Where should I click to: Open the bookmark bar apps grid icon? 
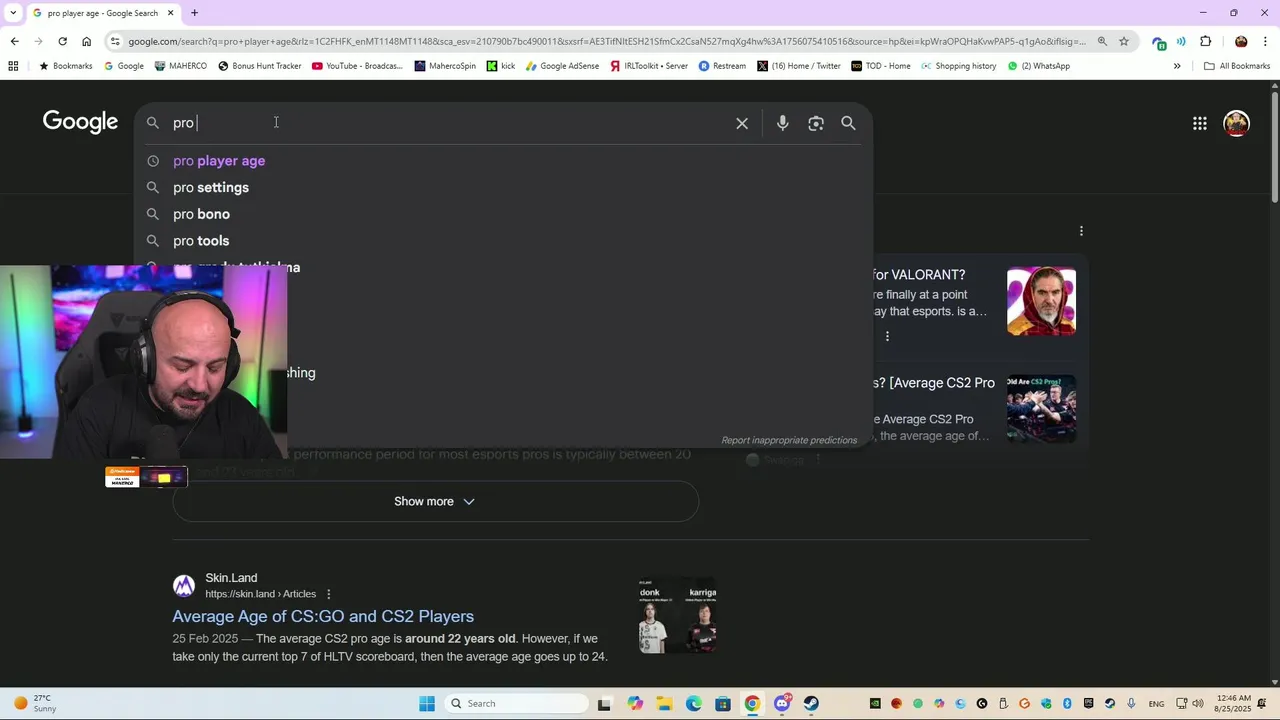[x=13, y=66]
